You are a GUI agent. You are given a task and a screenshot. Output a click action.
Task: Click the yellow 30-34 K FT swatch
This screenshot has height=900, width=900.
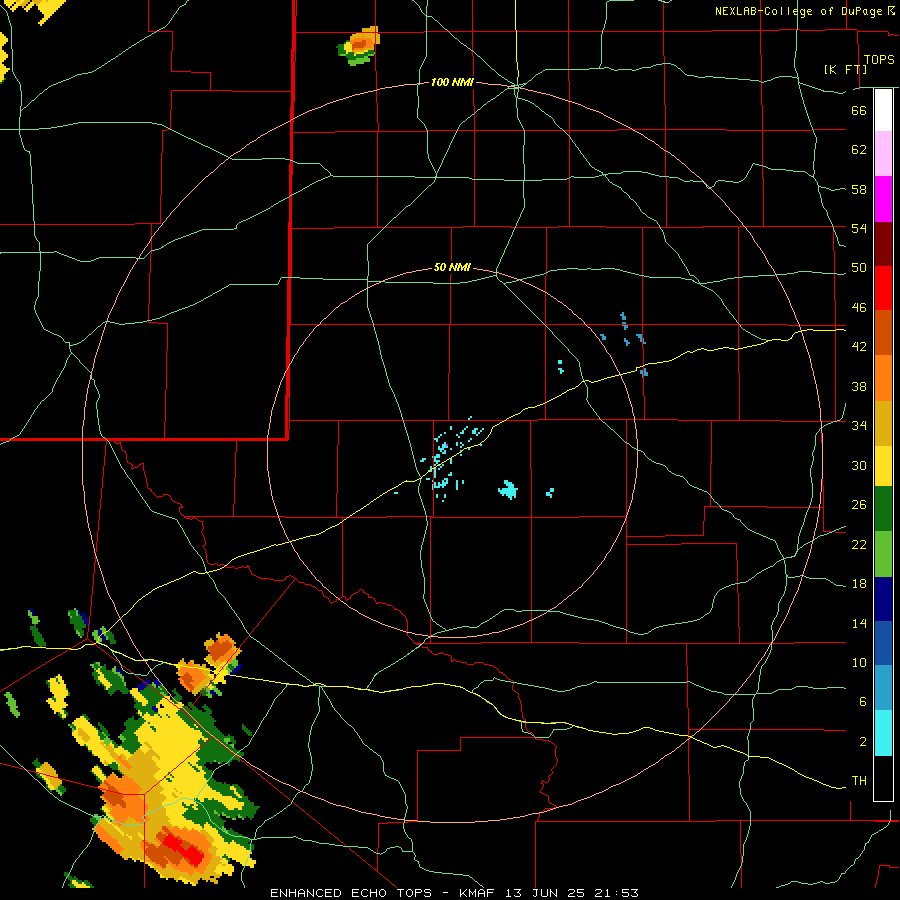tap(883, 465)
